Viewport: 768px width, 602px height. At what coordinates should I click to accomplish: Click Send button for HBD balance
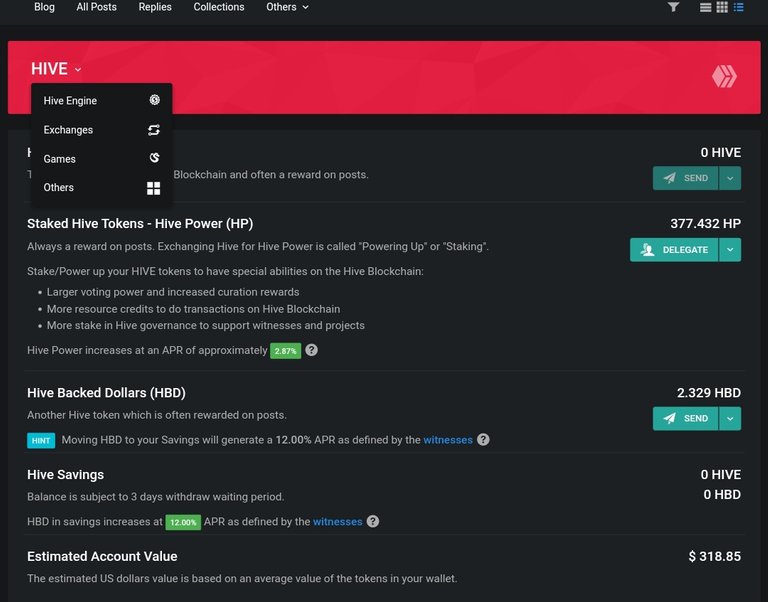click(685, 418)
